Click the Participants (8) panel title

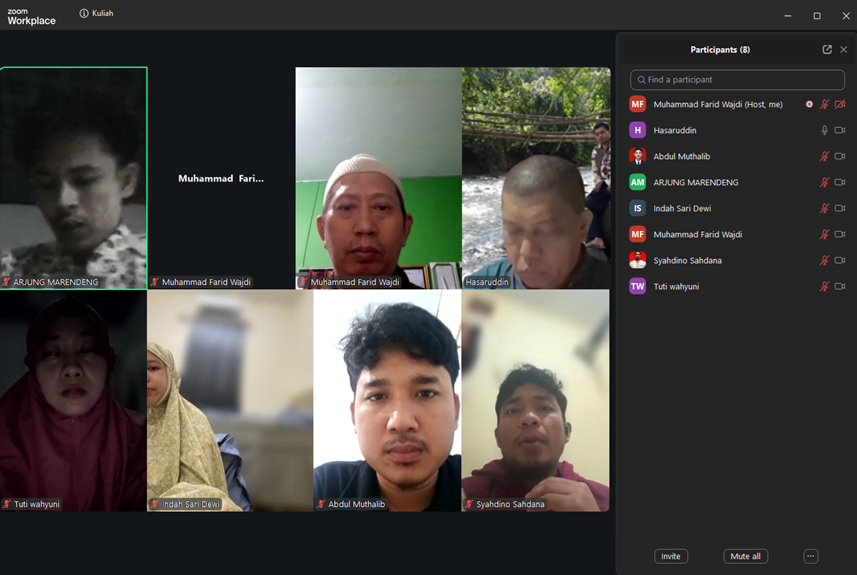pyautogui.click(x=720, y=50)
